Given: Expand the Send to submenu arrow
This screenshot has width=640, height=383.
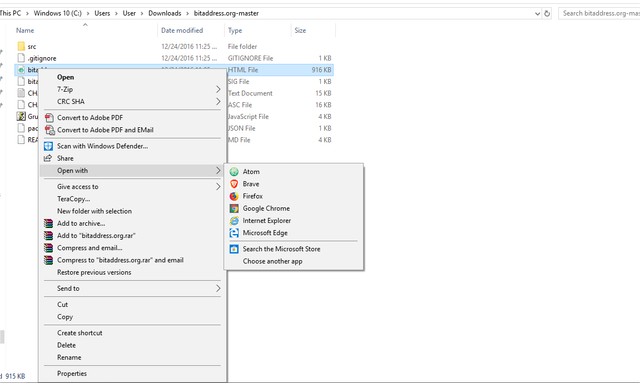Looking at the screenshot, I should (218, 288).
